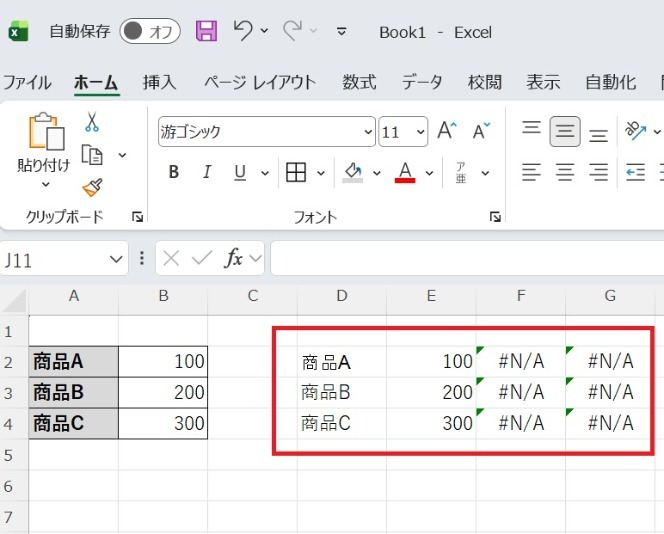Toggle Bold formatting
Viewport: 664px width, 534px height.
coord(174,172)
